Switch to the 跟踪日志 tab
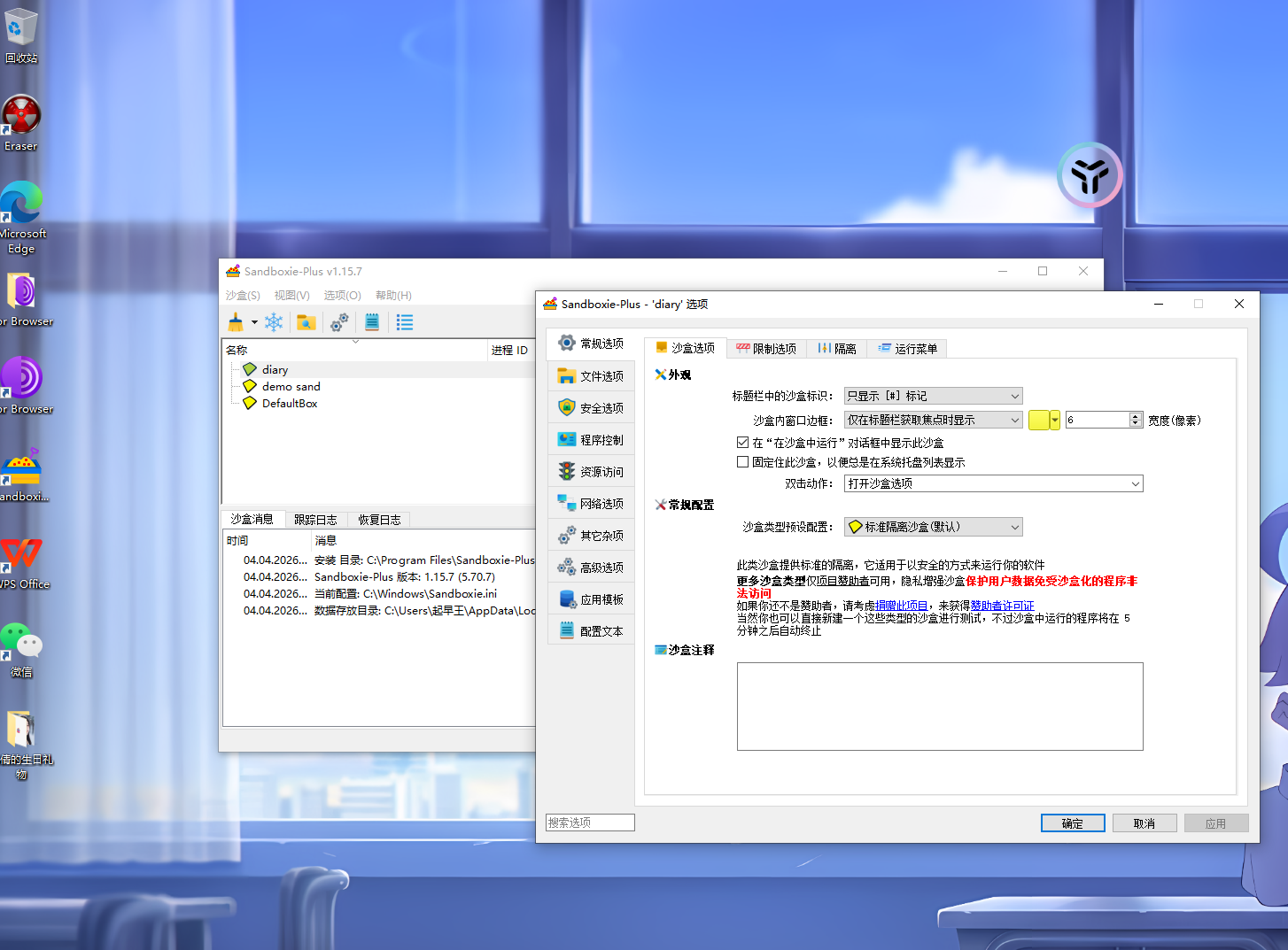 315,520
